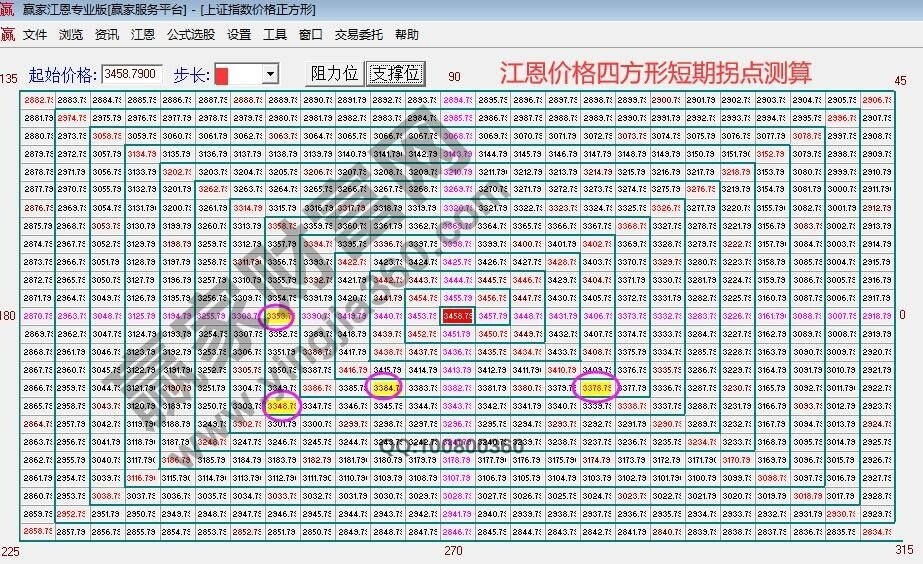923x564 pixels.
Task: Open the 设置 menu
Action: pos(239,34)
